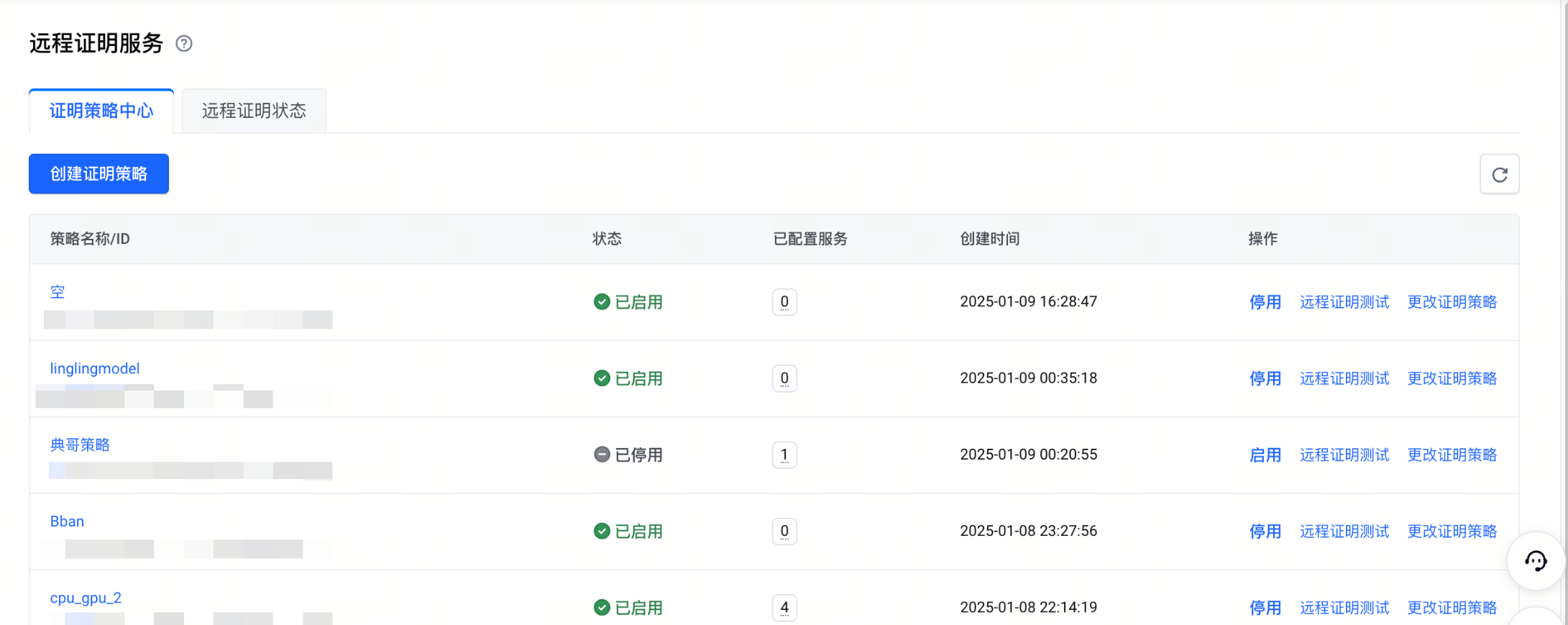
Task: Run 远程证明测试 for 典哥策略
Action: pyautogui.click(x=1344, y=455)
